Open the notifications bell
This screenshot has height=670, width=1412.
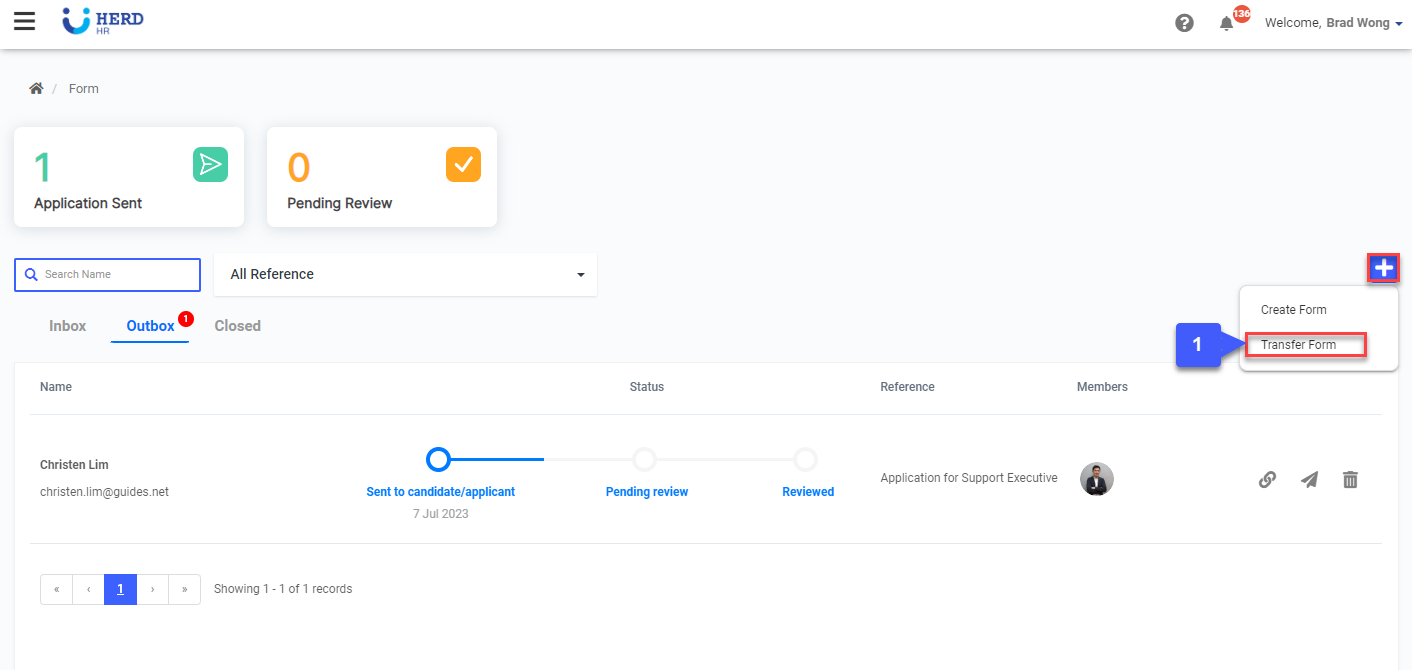coord(1227,23)
